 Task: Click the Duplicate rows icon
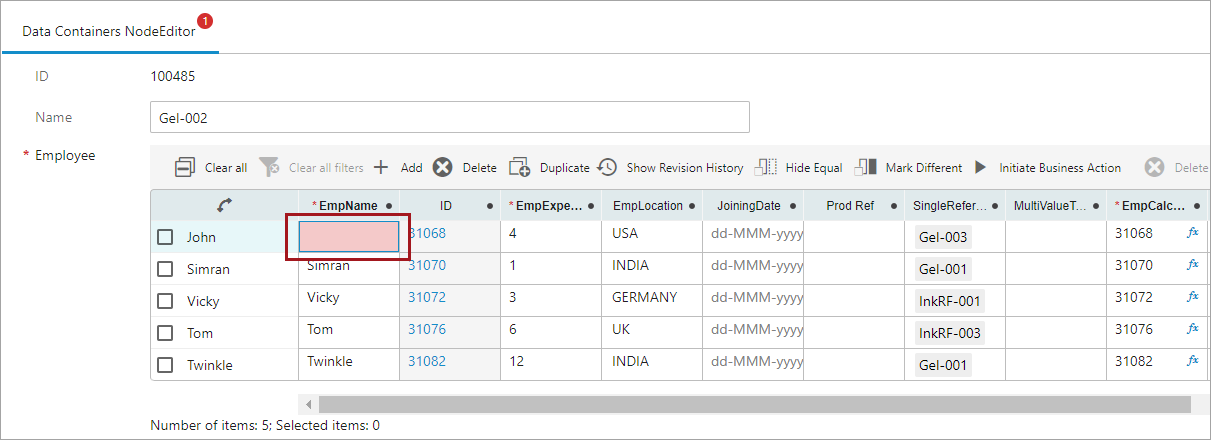[x=519, y=168]
